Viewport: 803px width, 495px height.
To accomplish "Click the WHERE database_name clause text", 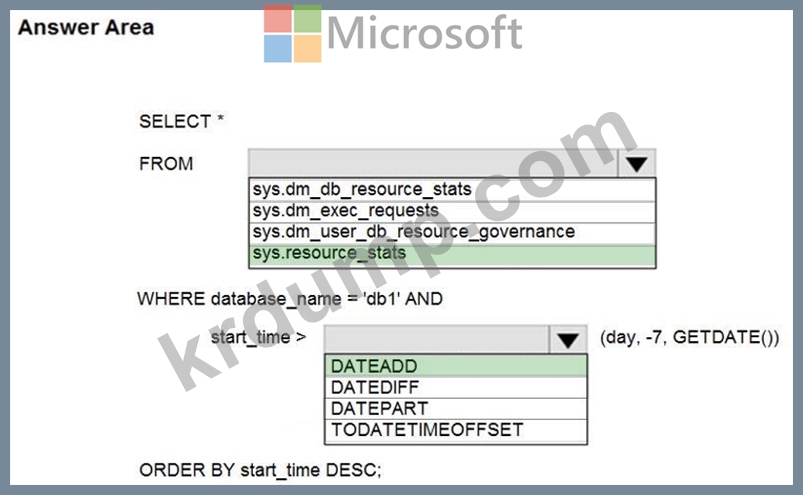I will pyautogui.click(x=290, y=299).
